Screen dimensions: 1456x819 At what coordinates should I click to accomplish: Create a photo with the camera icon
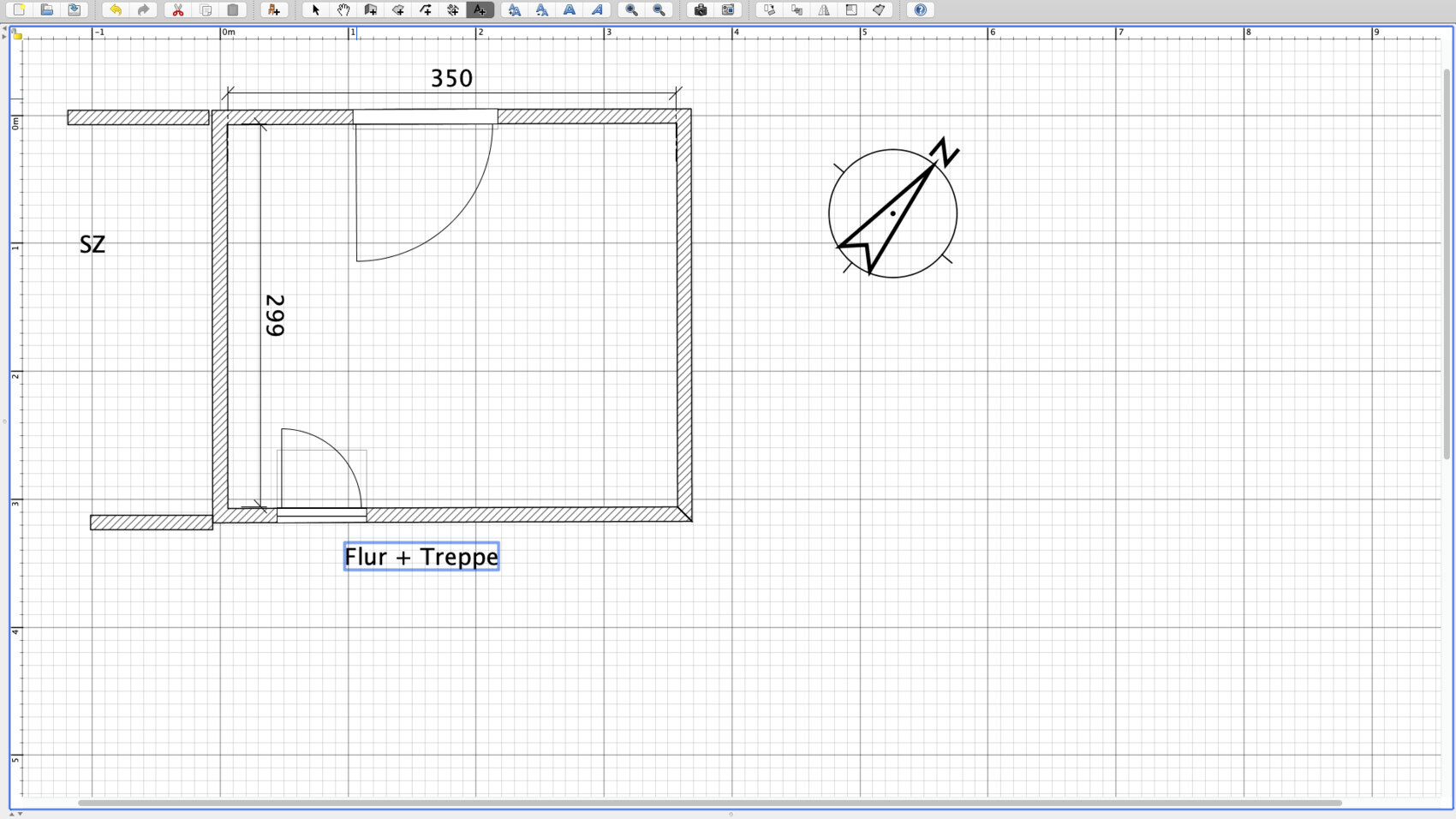click(701, 10)
